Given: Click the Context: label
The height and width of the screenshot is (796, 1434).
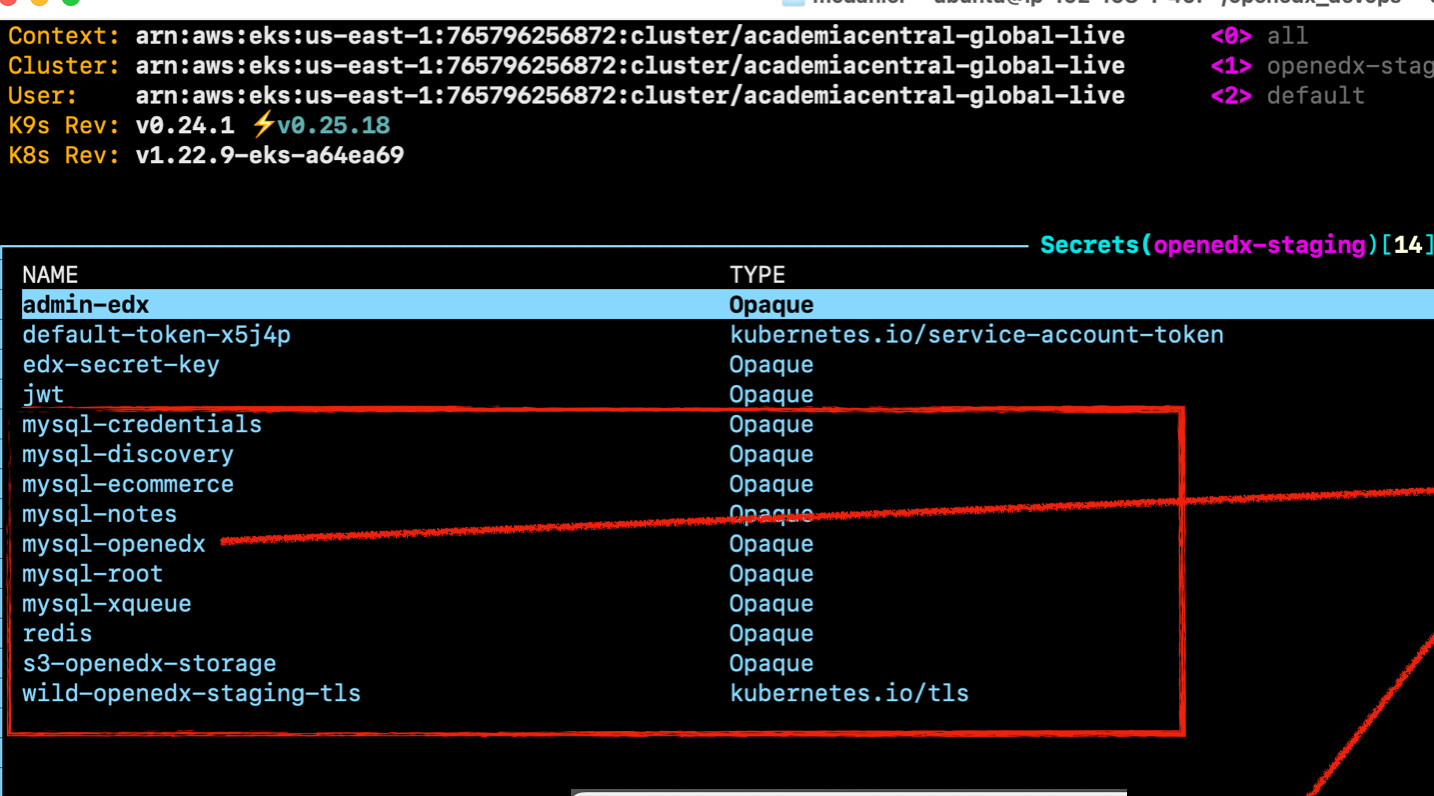Looking at the screenshot, I should [64, 36].
